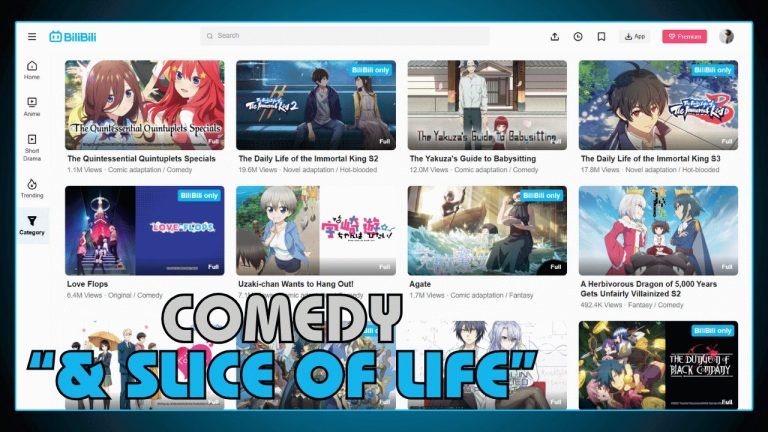Screen dimensions: 768x432
Task: Open the bookmarks icon in header
Action: (x=601, y=37)
